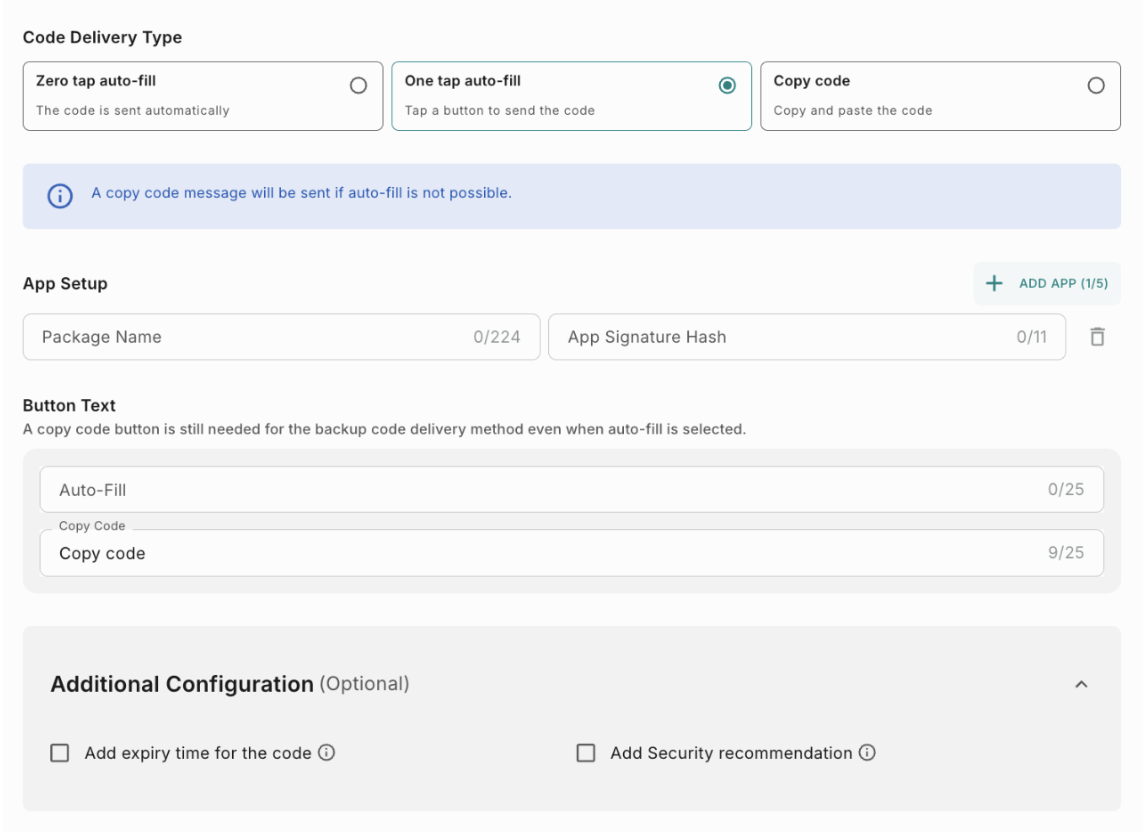
Task: Choose the Copy code delivery radio button
Action: [1096, 86]
